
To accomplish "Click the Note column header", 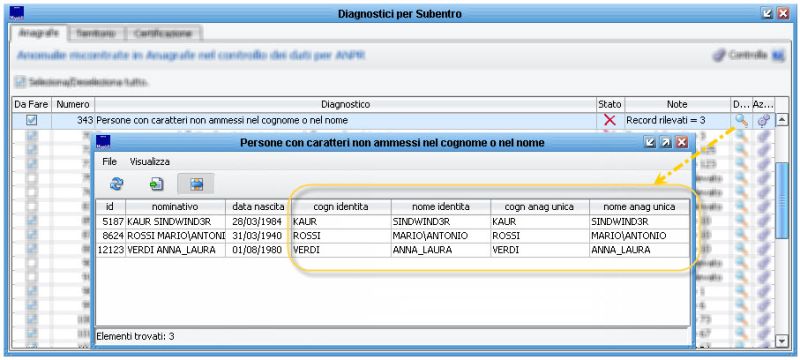I will [x=677, y=105].
